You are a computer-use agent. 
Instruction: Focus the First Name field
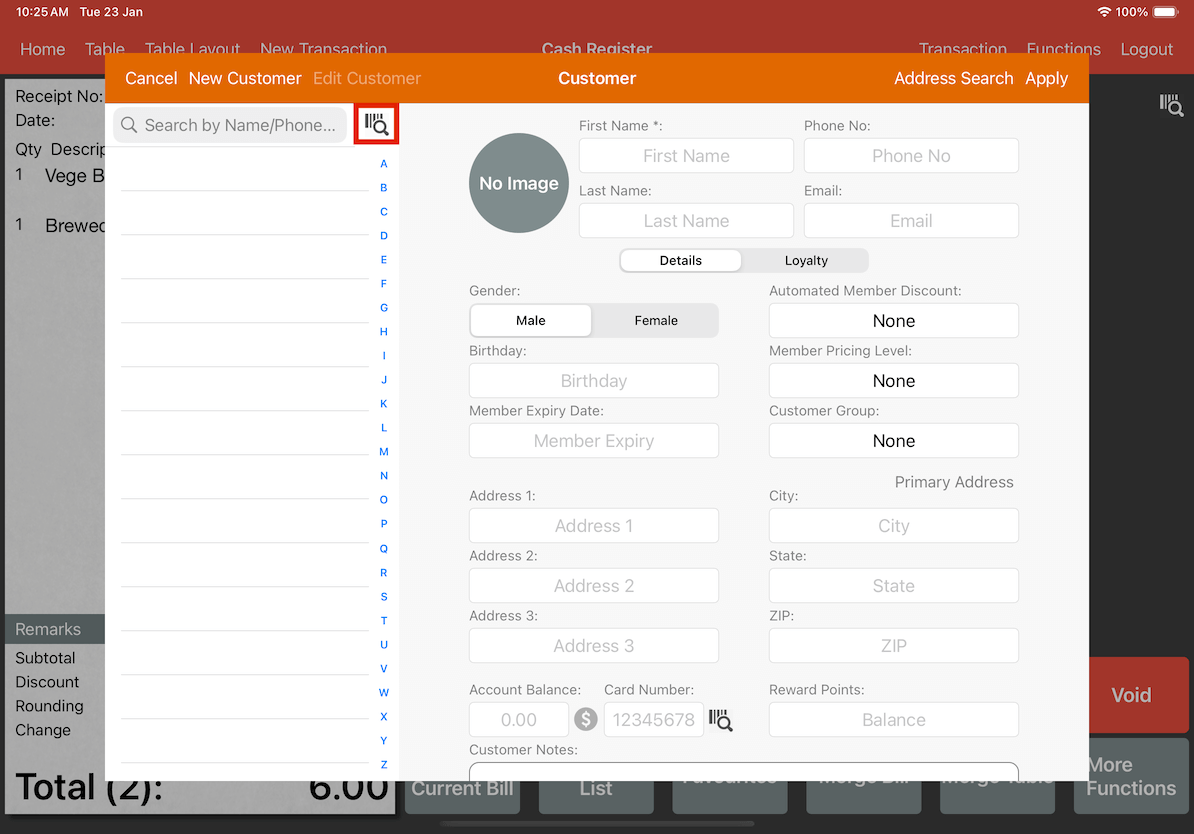click(x=686, y=156)
